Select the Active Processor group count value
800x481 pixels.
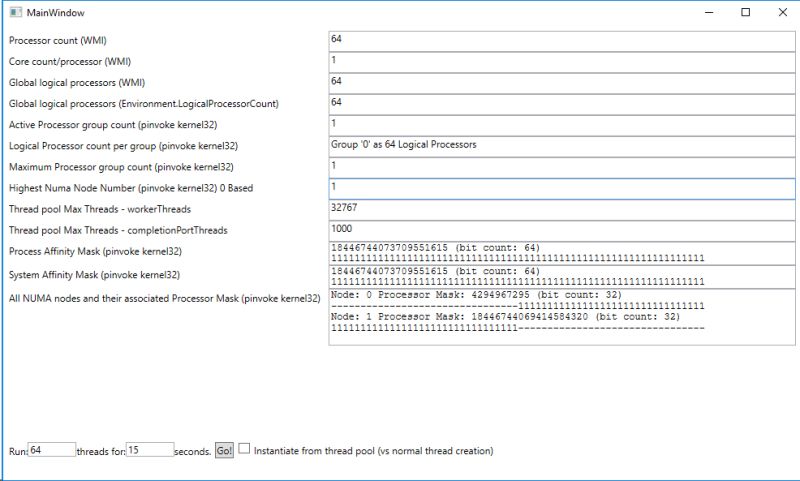click(562, 125)
